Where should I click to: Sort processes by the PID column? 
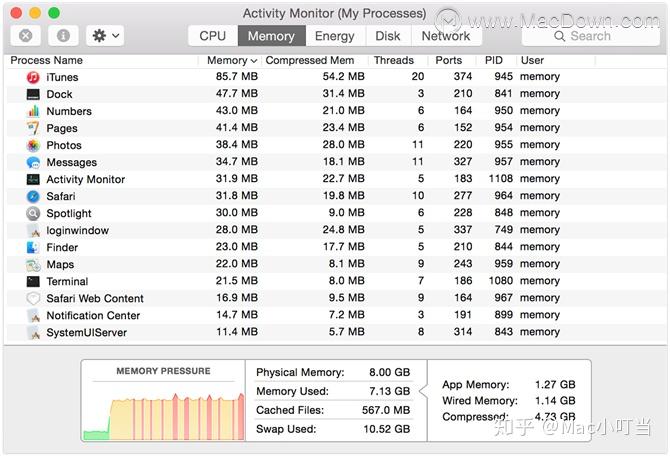pyautogui.click(x=494, y=60)
